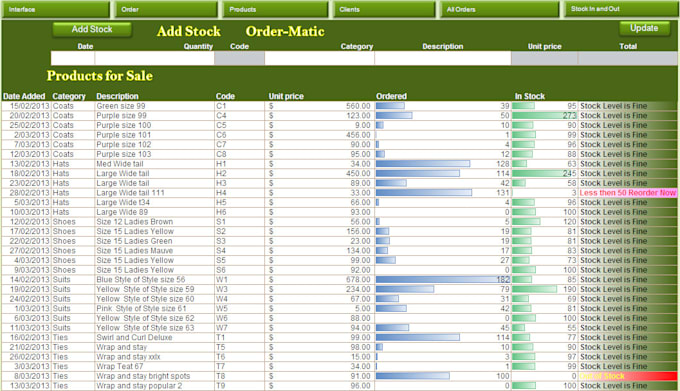
Task: Open the Products tab
Action: point(275,9)
